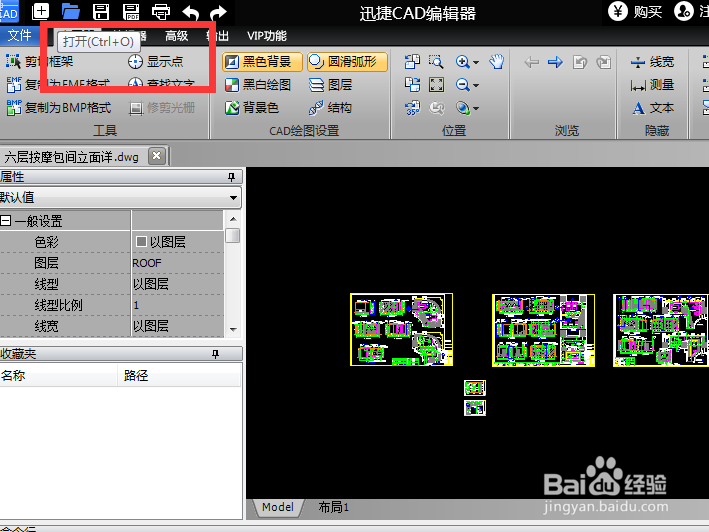Select the 线型 property value cell
Screen dimensions: 709x532
[178, 284]
